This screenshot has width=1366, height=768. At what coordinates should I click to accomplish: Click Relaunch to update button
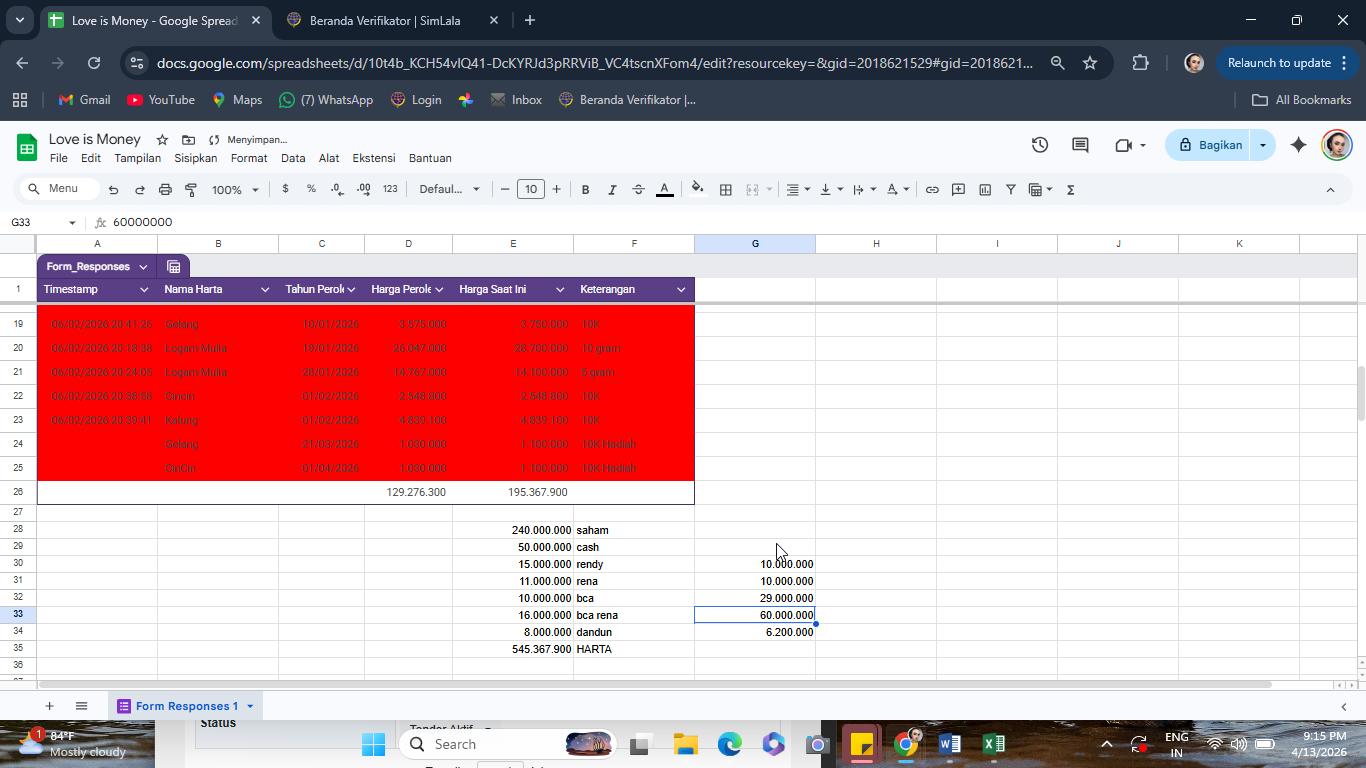[x=1279, y=63]
